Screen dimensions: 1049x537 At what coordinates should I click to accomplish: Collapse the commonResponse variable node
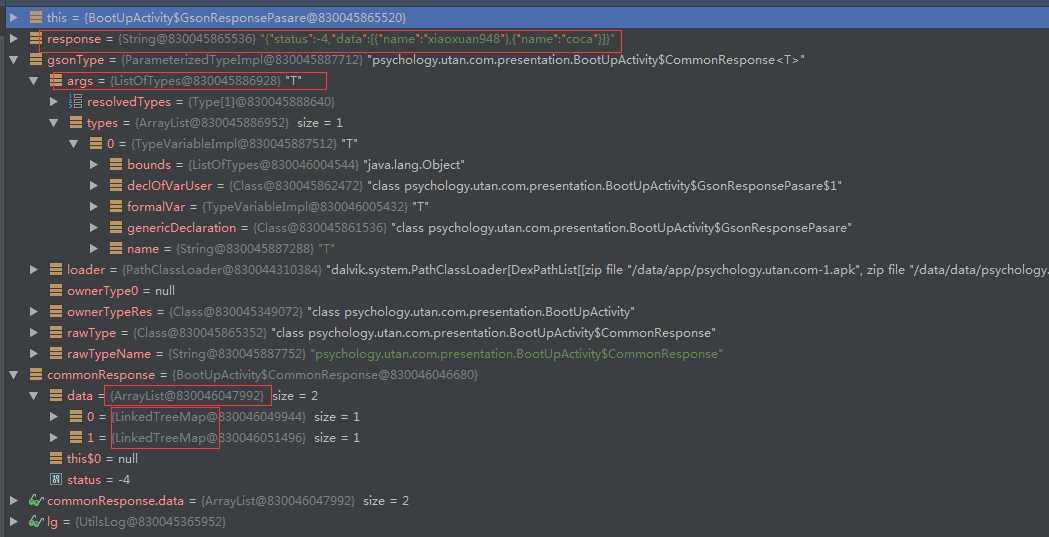tap(14, 375)
